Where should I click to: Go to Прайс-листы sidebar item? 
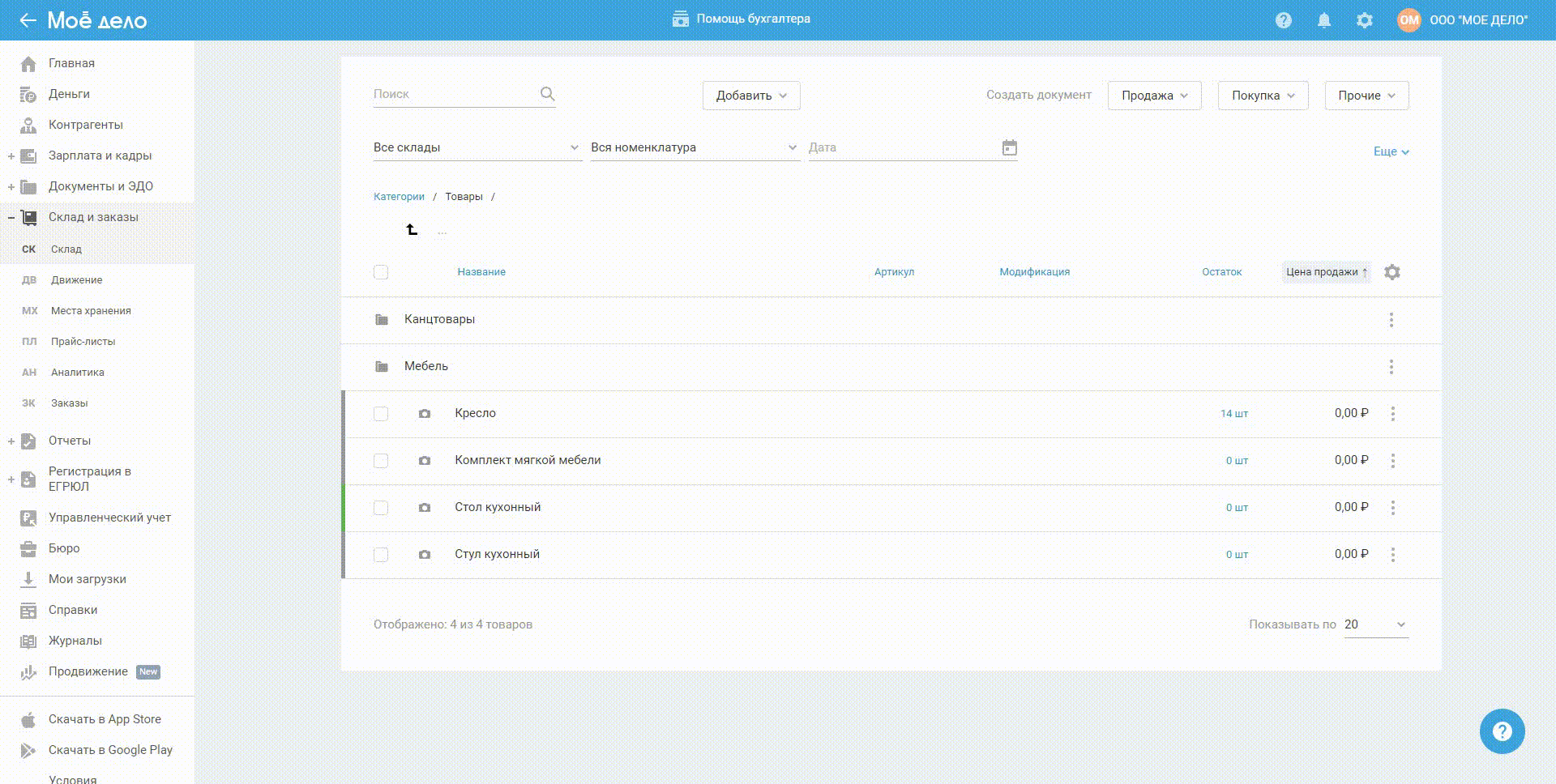point(83,342)
